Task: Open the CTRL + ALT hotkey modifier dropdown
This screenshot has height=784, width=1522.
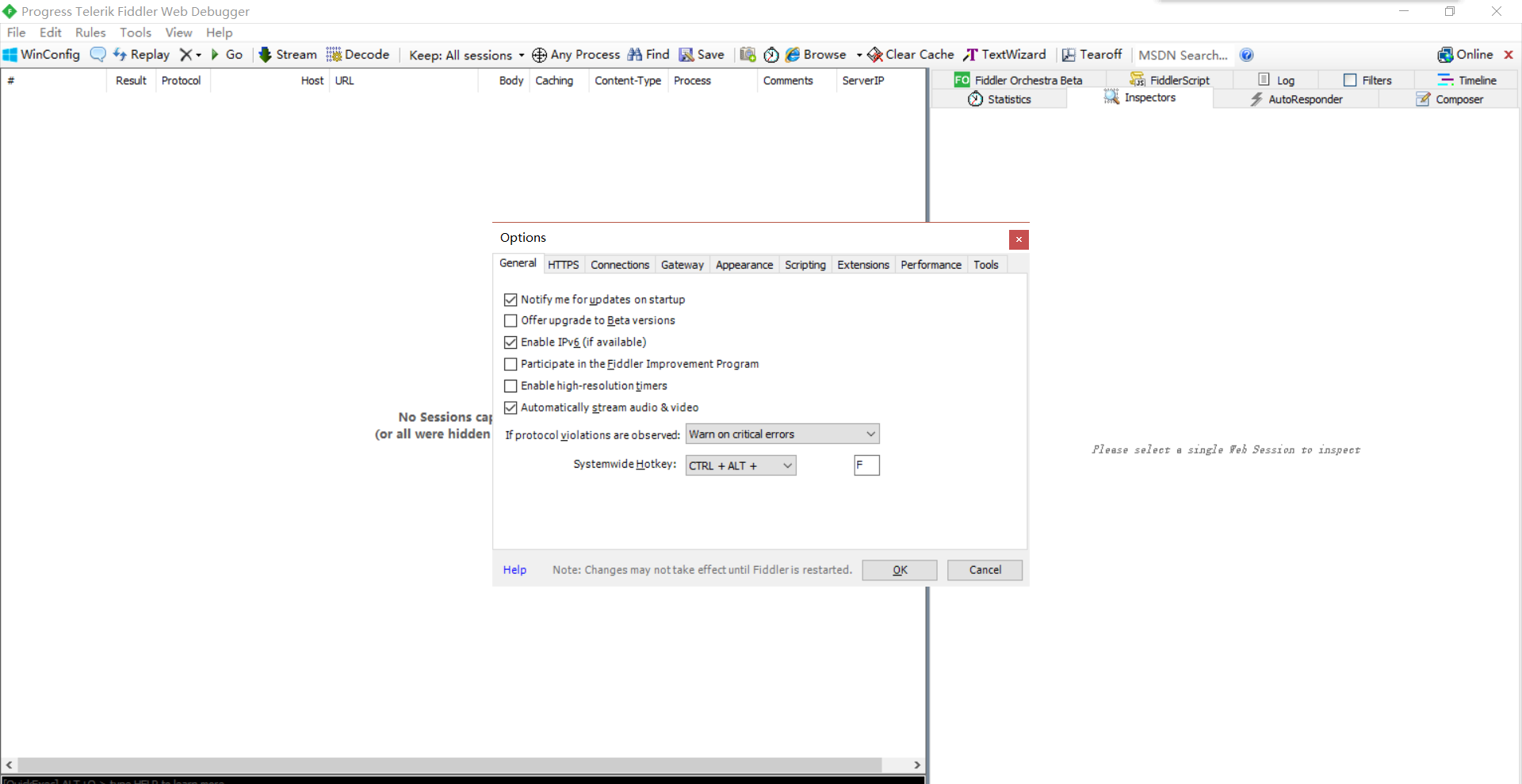Action: pos(786,466)
